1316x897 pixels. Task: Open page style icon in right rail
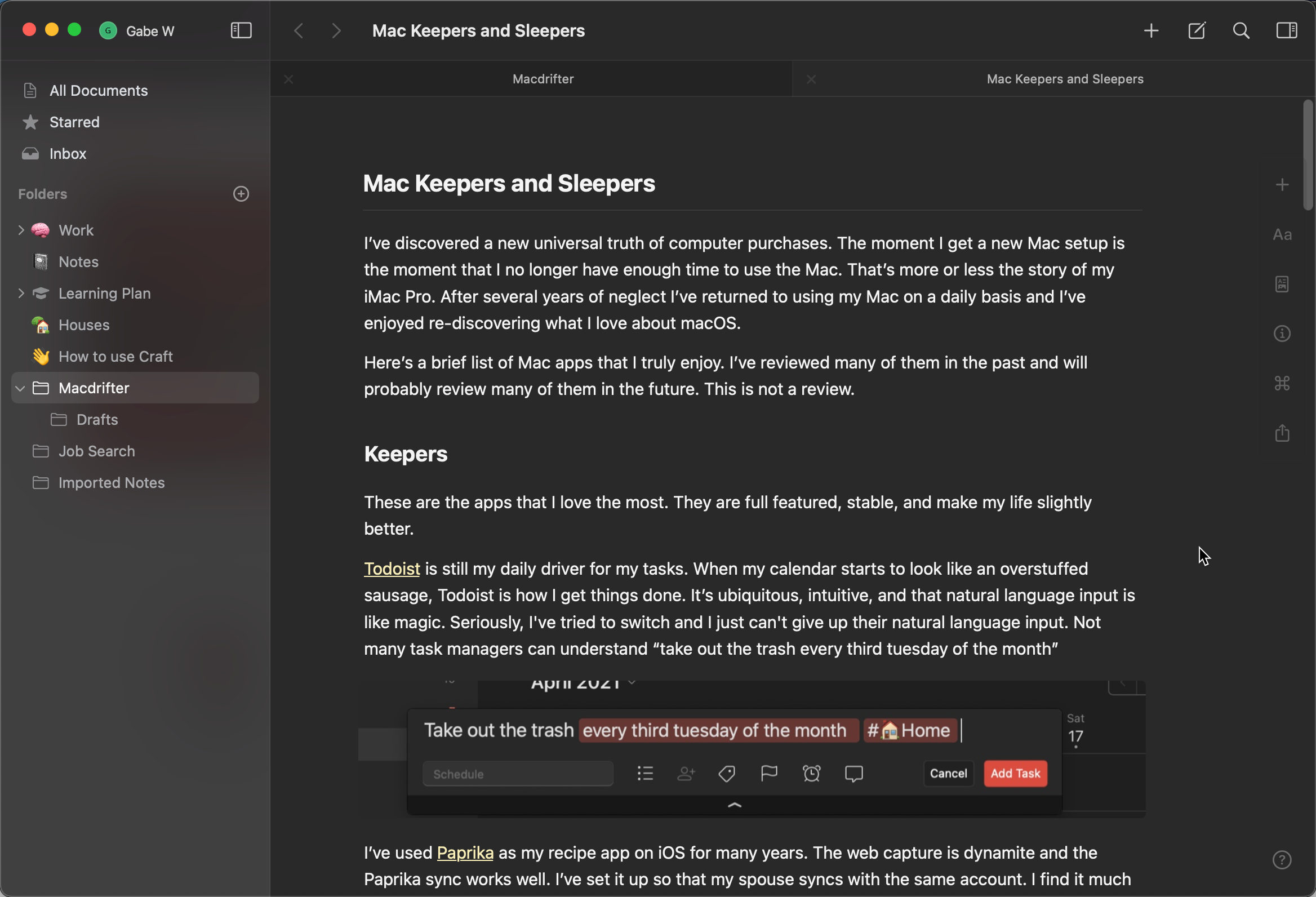pos(1282,284)
